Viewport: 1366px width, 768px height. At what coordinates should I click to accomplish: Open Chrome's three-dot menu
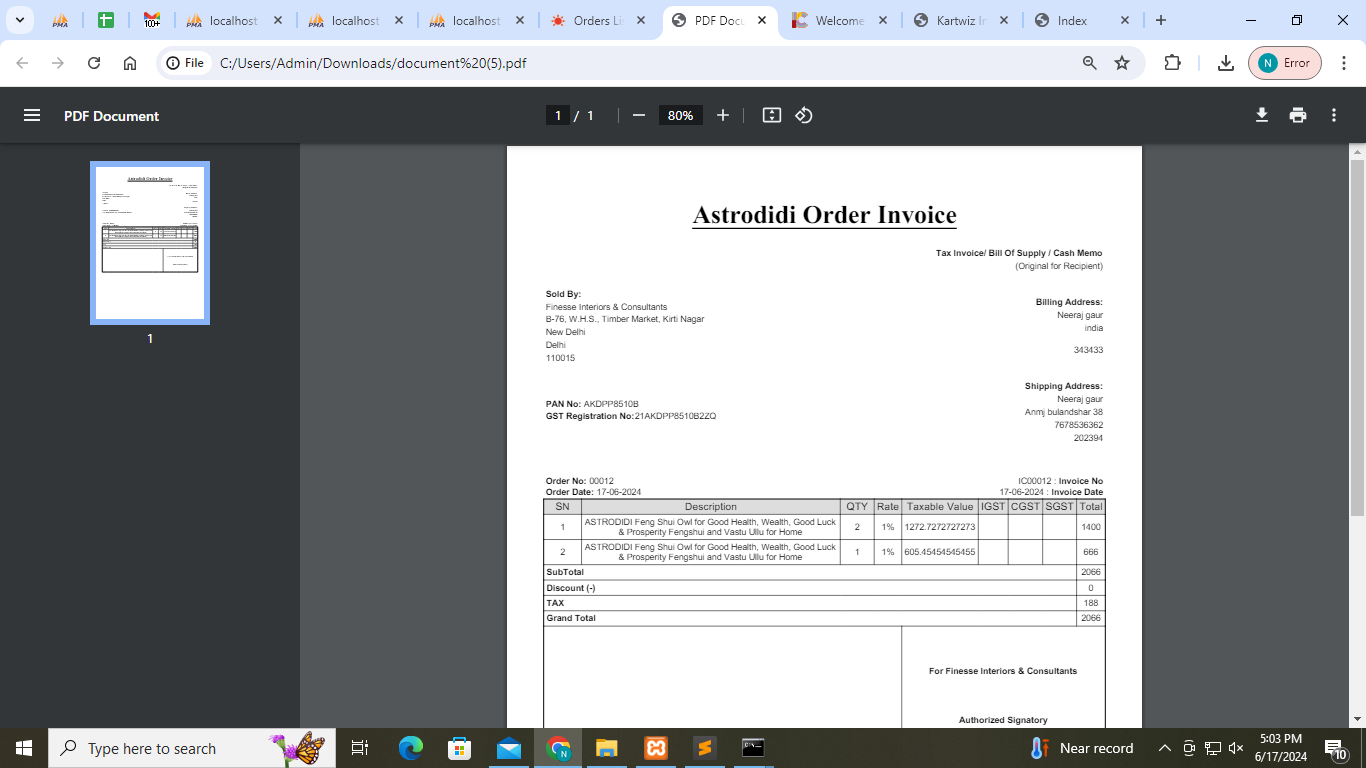(x=1343, y=63)
